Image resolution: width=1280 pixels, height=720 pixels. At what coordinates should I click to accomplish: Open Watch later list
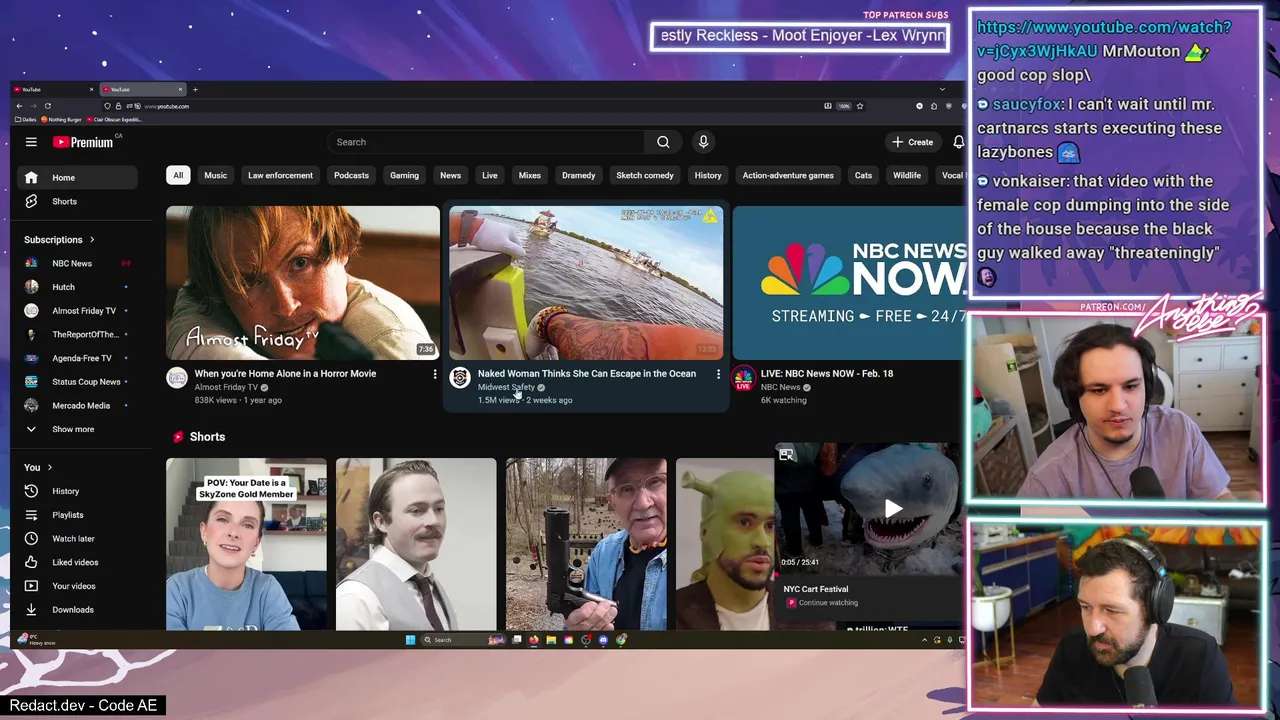point(77,539)
